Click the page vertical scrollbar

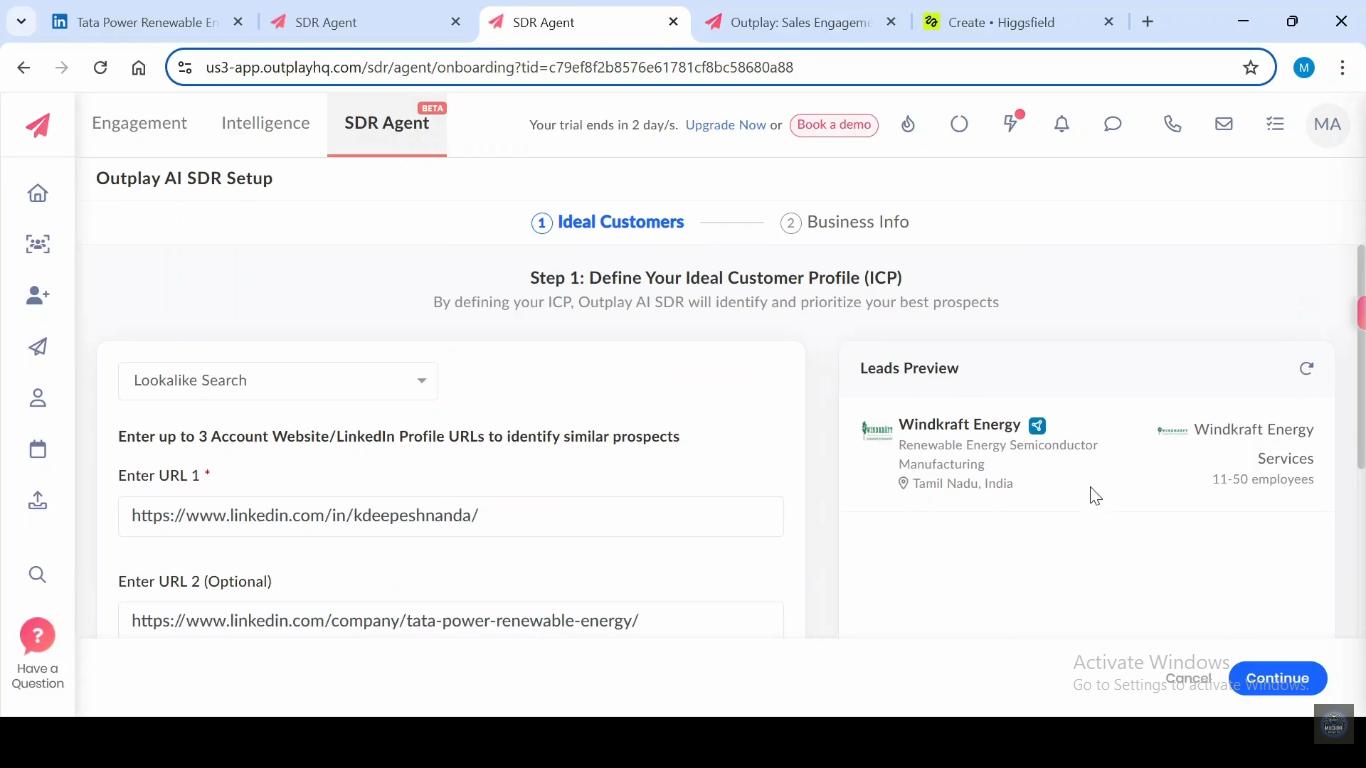(x=1360, y=357)
